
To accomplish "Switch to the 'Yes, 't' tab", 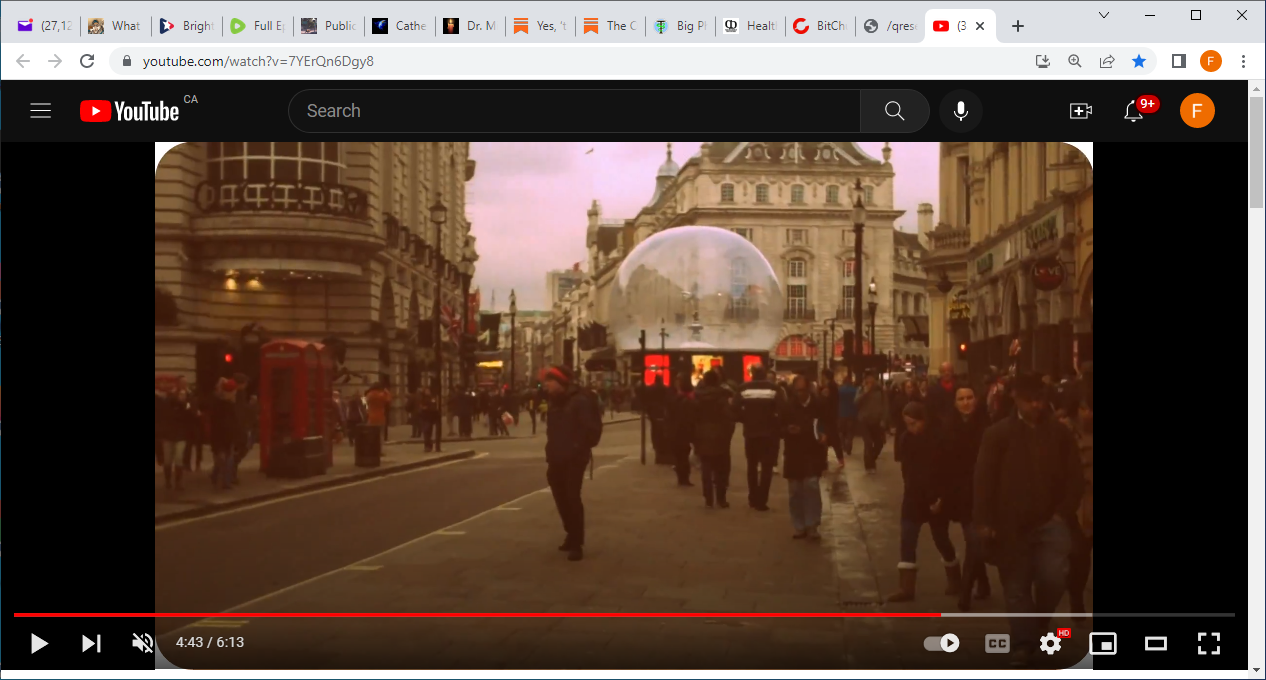I will [x=539, y=26].
